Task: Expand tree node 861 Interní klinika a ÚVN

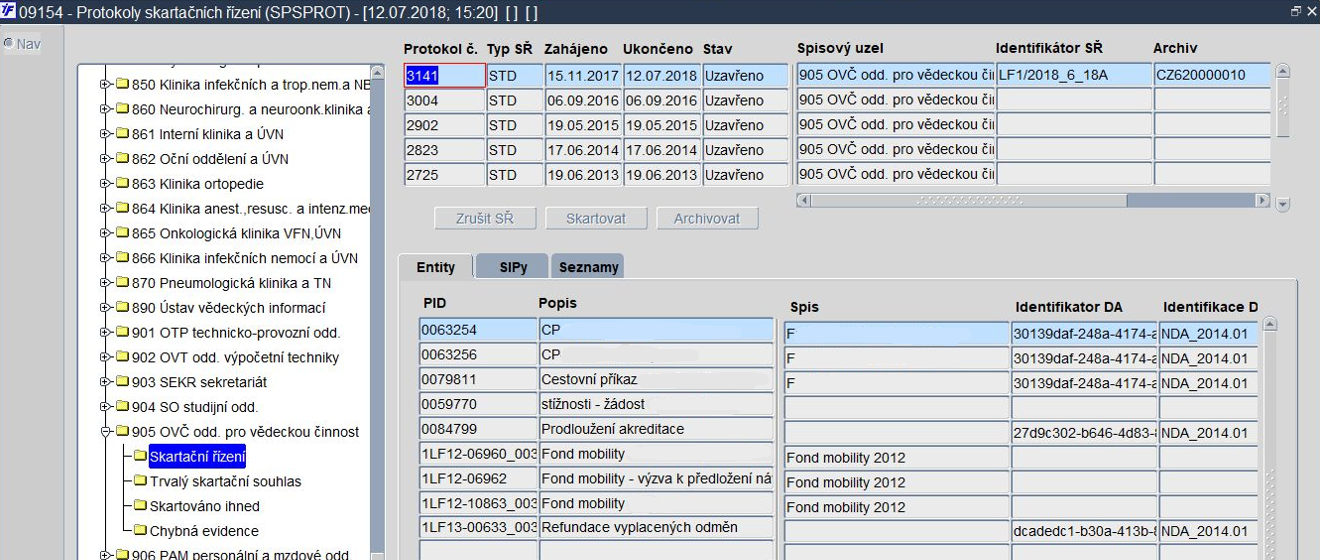Action: click(105, 134)
